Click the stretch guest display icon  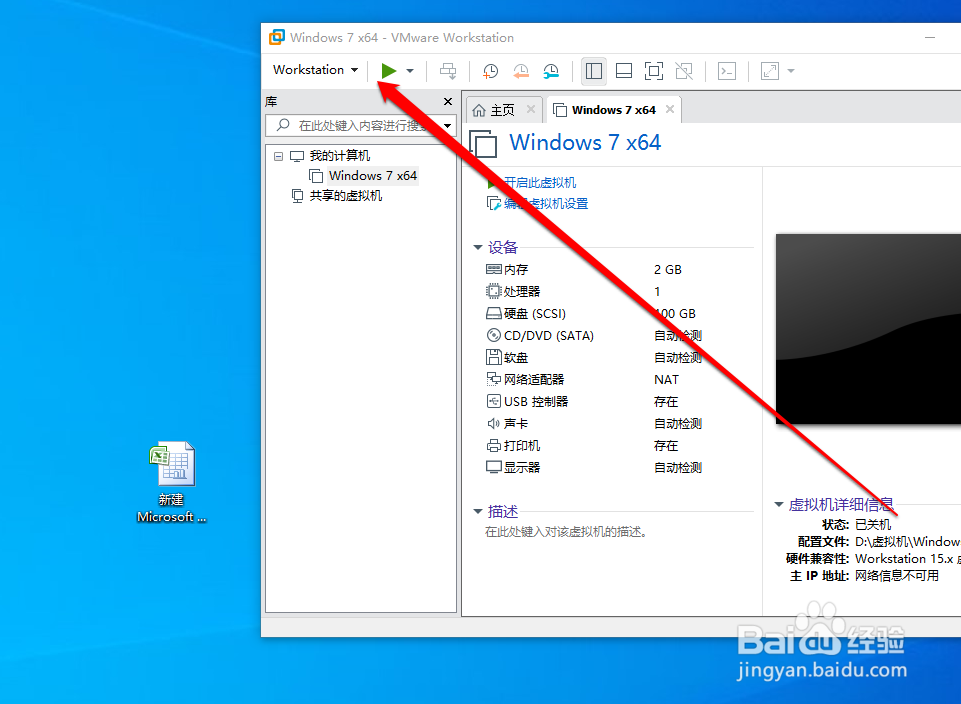[x=770, y=71]
